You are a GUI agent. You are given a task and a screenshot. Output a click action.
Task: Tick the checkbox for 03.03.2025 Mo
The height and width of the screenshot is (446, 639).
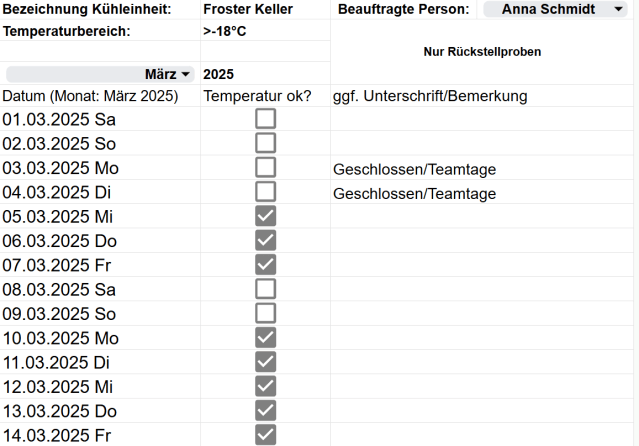tap(265, 168)
